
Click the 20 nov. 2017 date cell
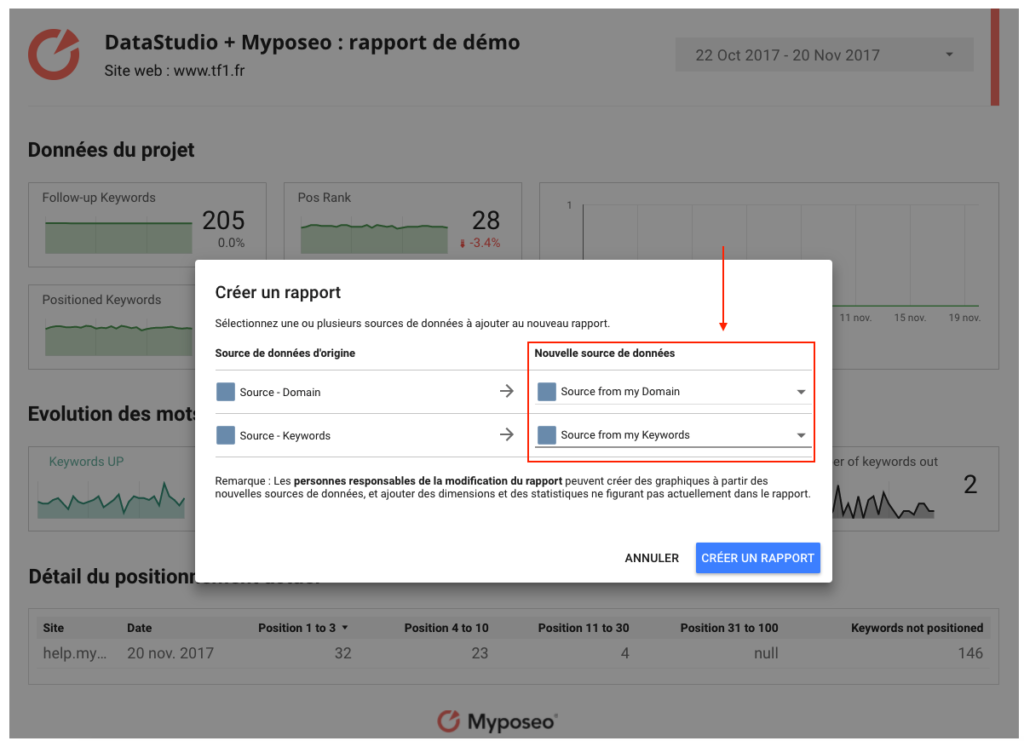(170, 654)
